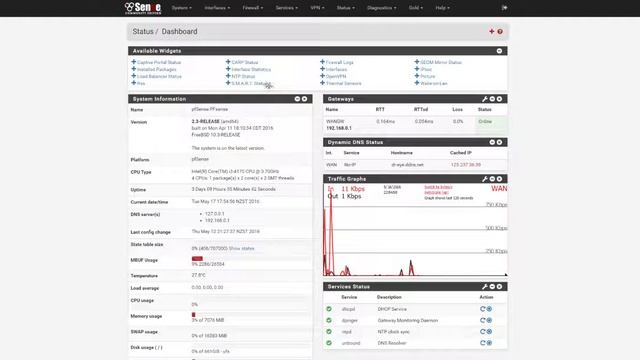
Task: Click green status check for unbound
Action: [x=329, y=343]
